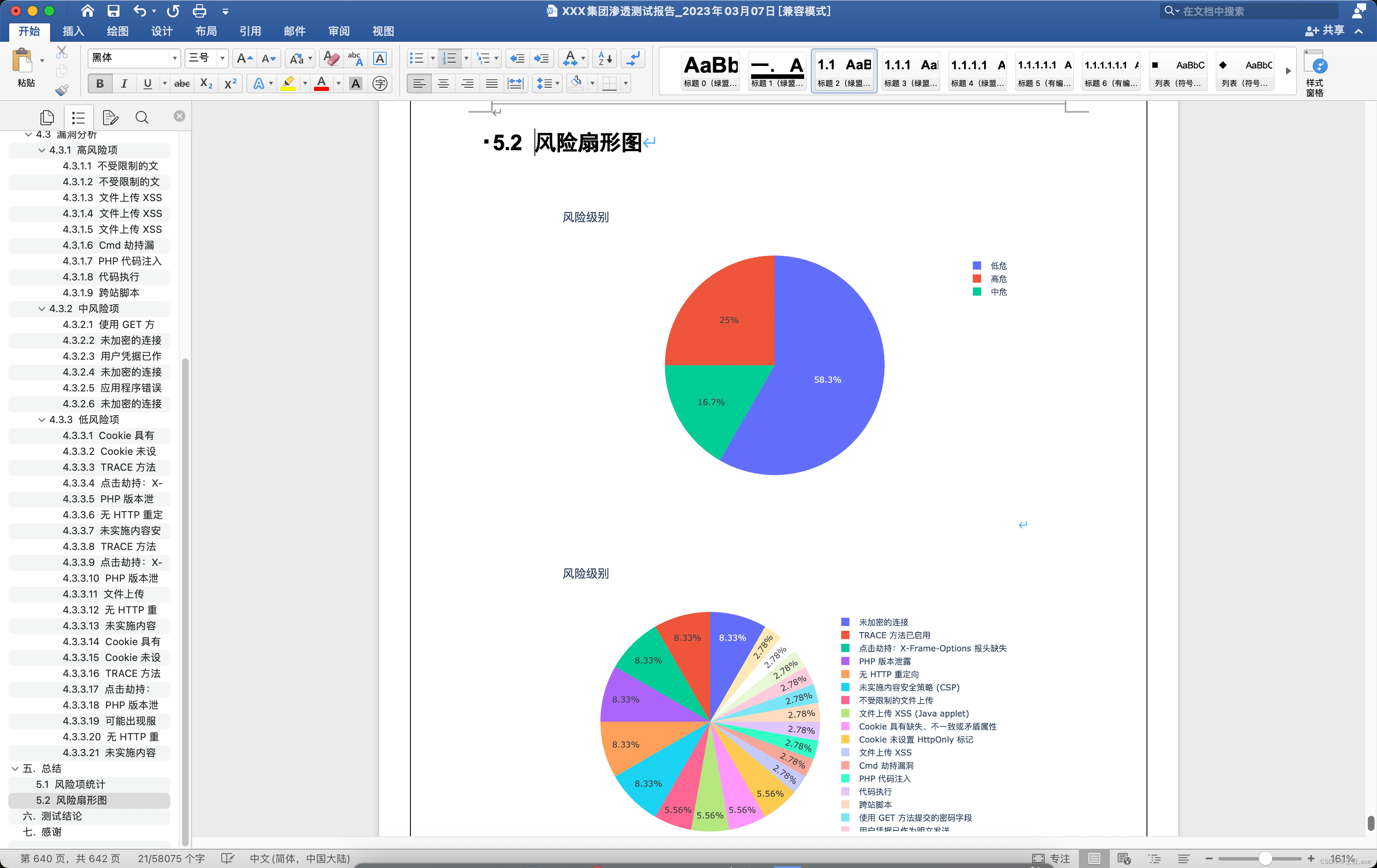Switch to the 设计 ribbon tab
Viewport: 1377px width, 868px height.
(162, 31)
